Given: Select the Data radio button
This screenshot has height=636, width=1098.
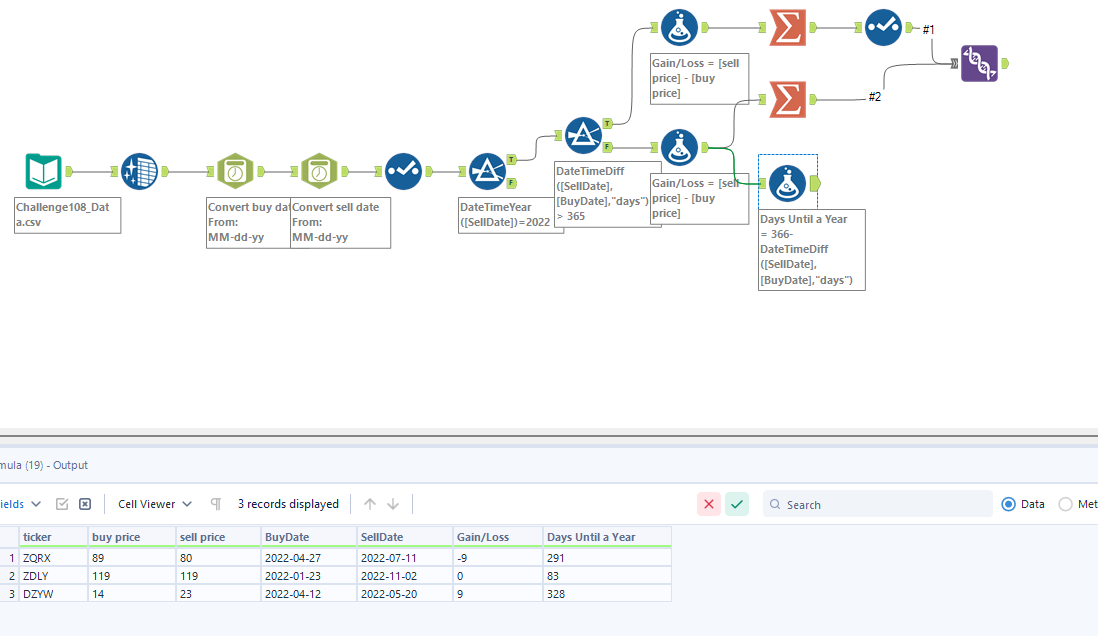Looking at the screenshot, I should click(x=1008, y=504).
